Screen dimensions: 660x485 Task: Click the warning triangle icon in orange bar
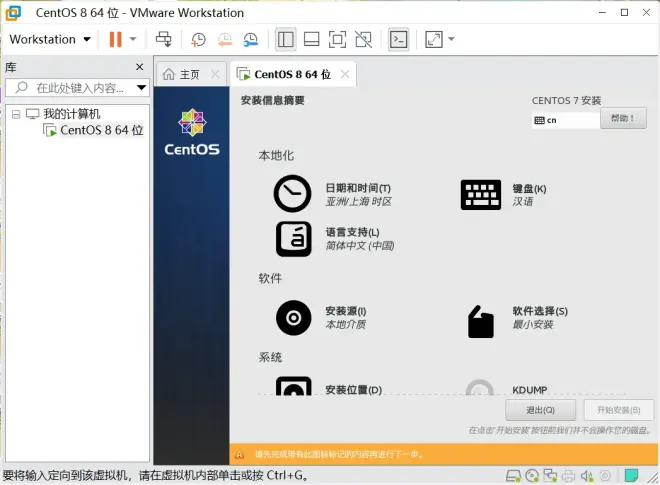pos(240,455)
